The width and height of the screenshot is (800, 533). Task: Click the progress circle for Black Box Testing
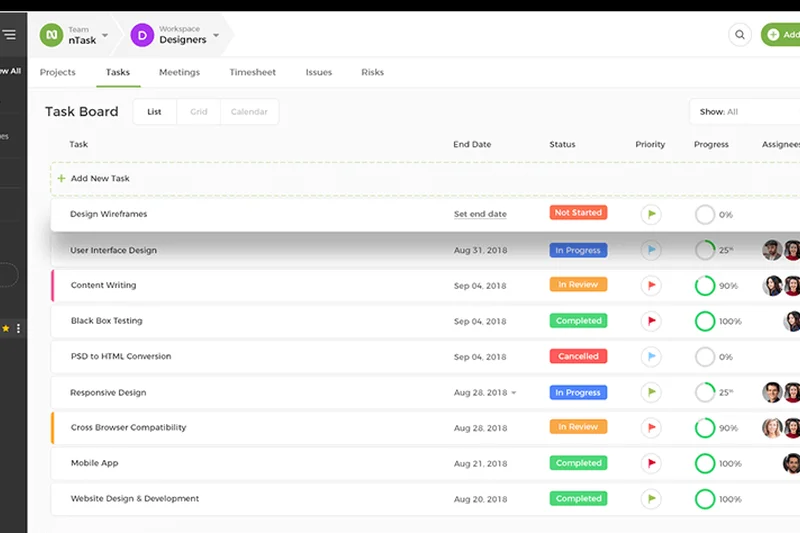coord(705,321)
